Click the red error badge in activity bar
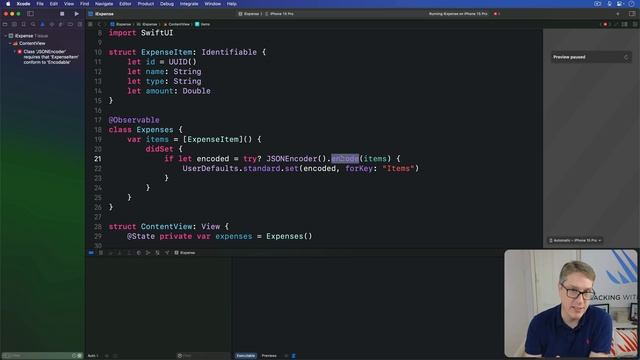The width and height of the screenshot is (640, 360). click(x=497, y=14)
